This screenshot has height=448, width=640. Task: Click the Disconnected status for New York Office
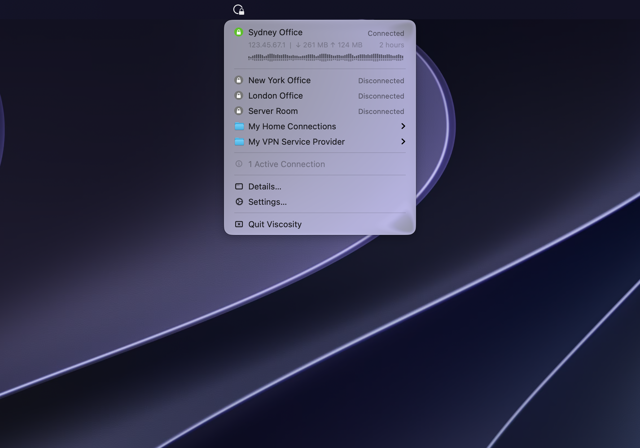coord(381,81)
